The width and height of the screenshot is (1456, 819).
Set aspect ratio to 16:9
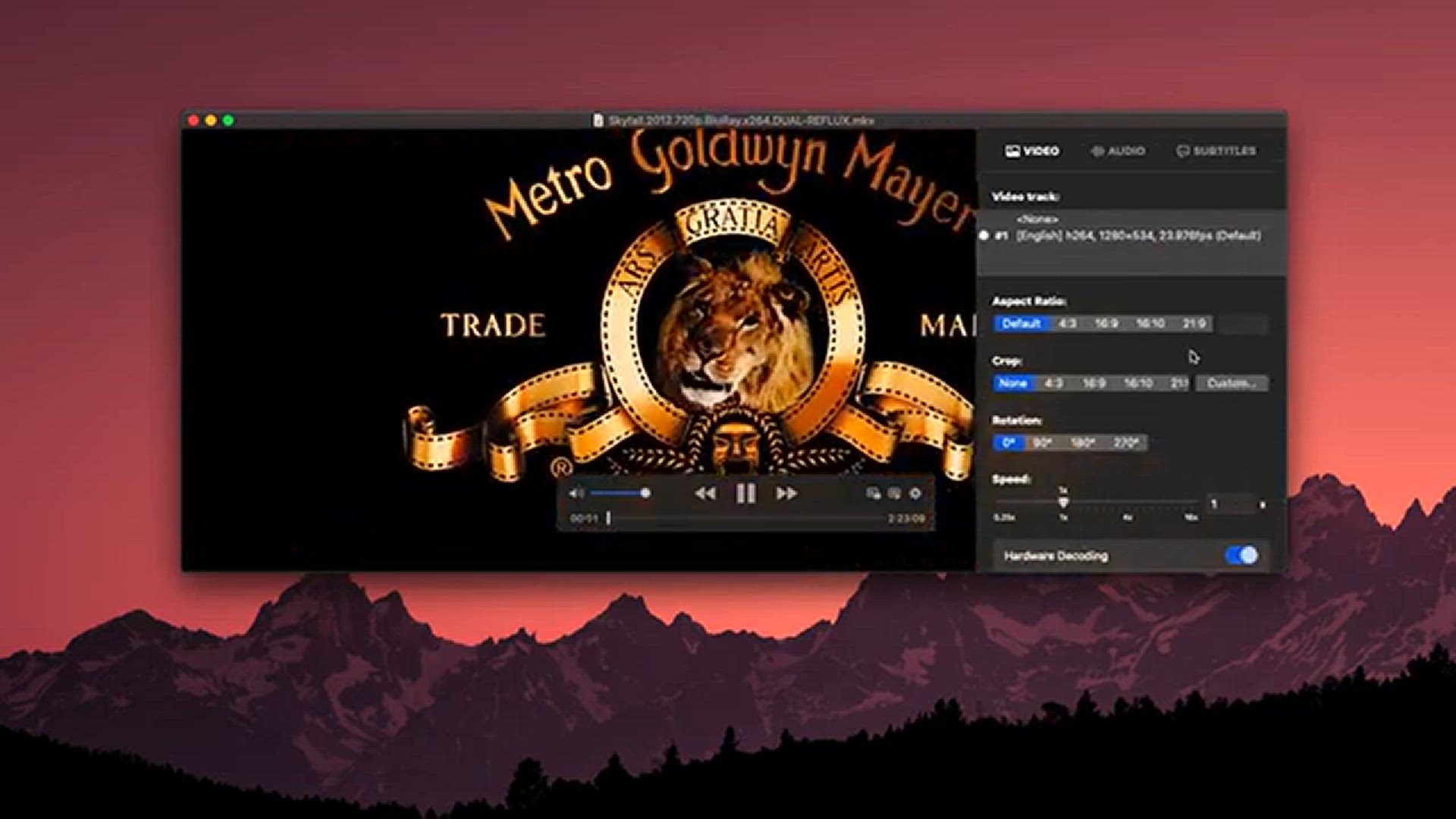pos(1106,324)
